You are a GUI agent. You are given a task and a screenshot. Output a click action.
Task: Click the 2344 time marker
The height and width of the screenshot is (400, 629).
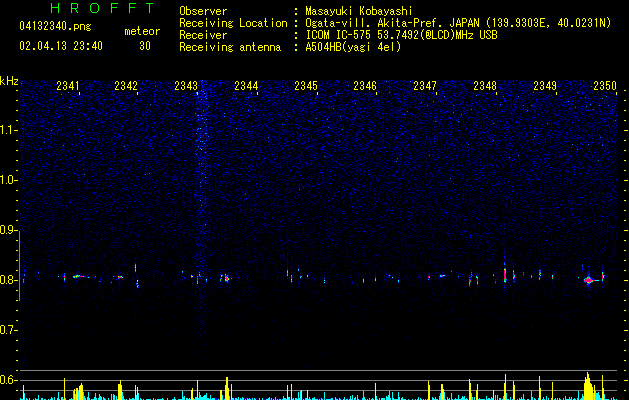click(246, 85)
